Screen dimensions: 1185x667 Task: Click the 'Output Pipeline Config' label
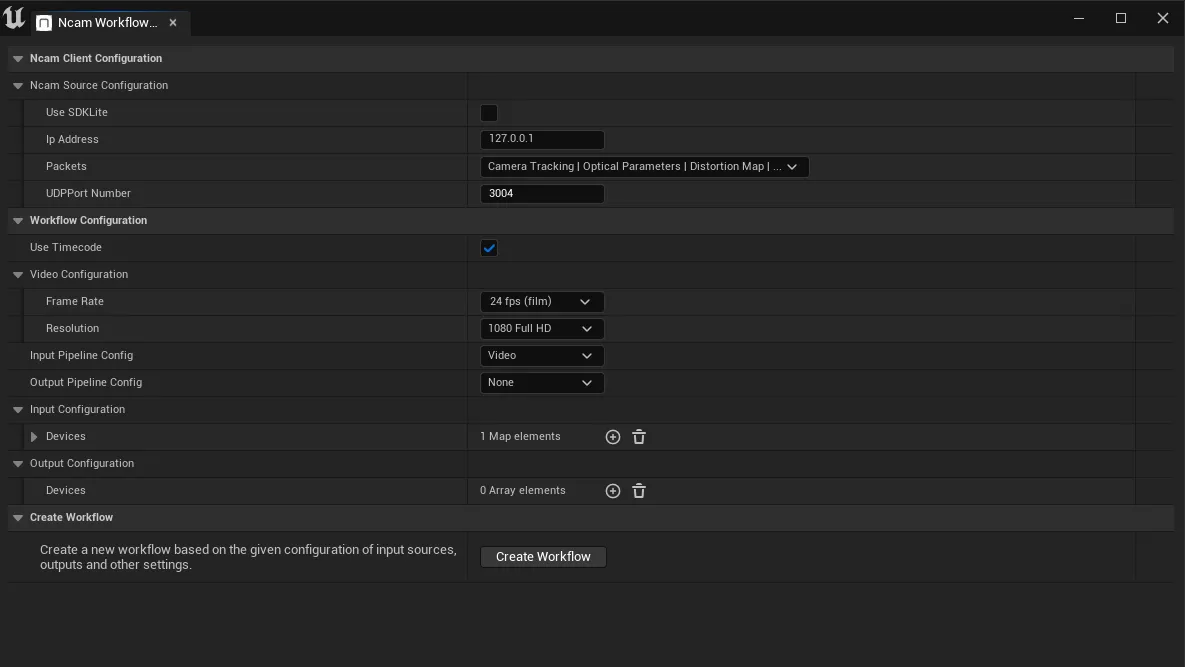pyautogui.click(x=85, y=382)
